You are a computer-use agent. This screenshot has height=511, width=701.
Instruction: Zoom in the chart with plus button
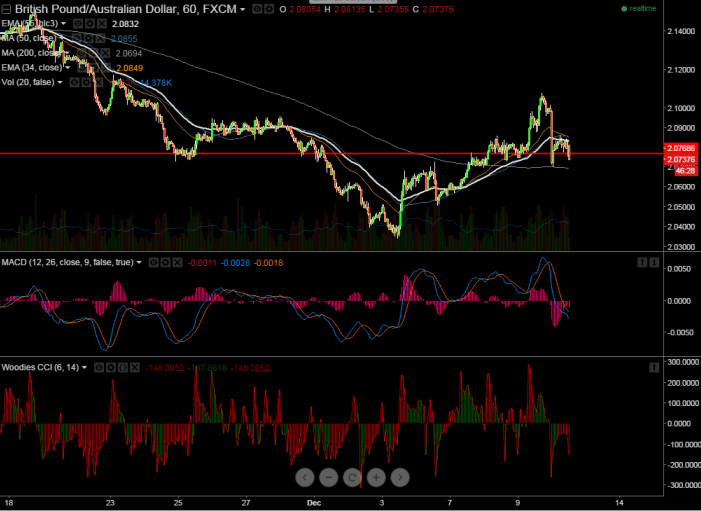(377, 477)
